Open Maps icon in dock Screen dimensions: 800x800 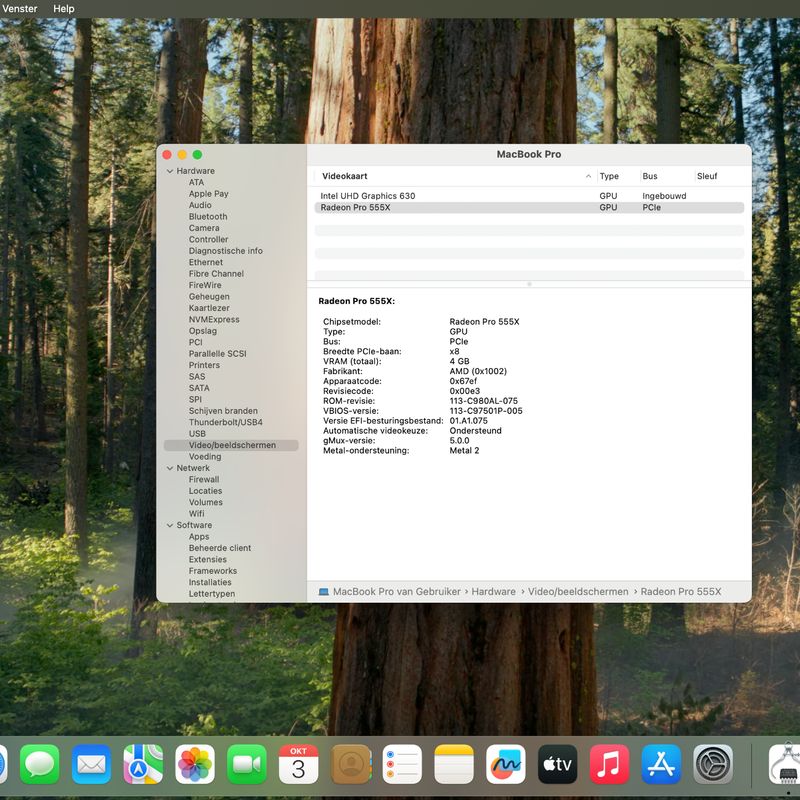(x=143, y=765)
